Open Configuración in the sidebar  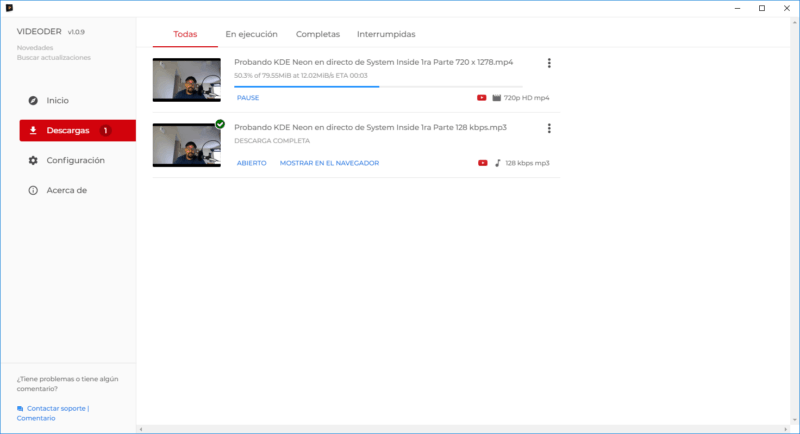point(78,160)
